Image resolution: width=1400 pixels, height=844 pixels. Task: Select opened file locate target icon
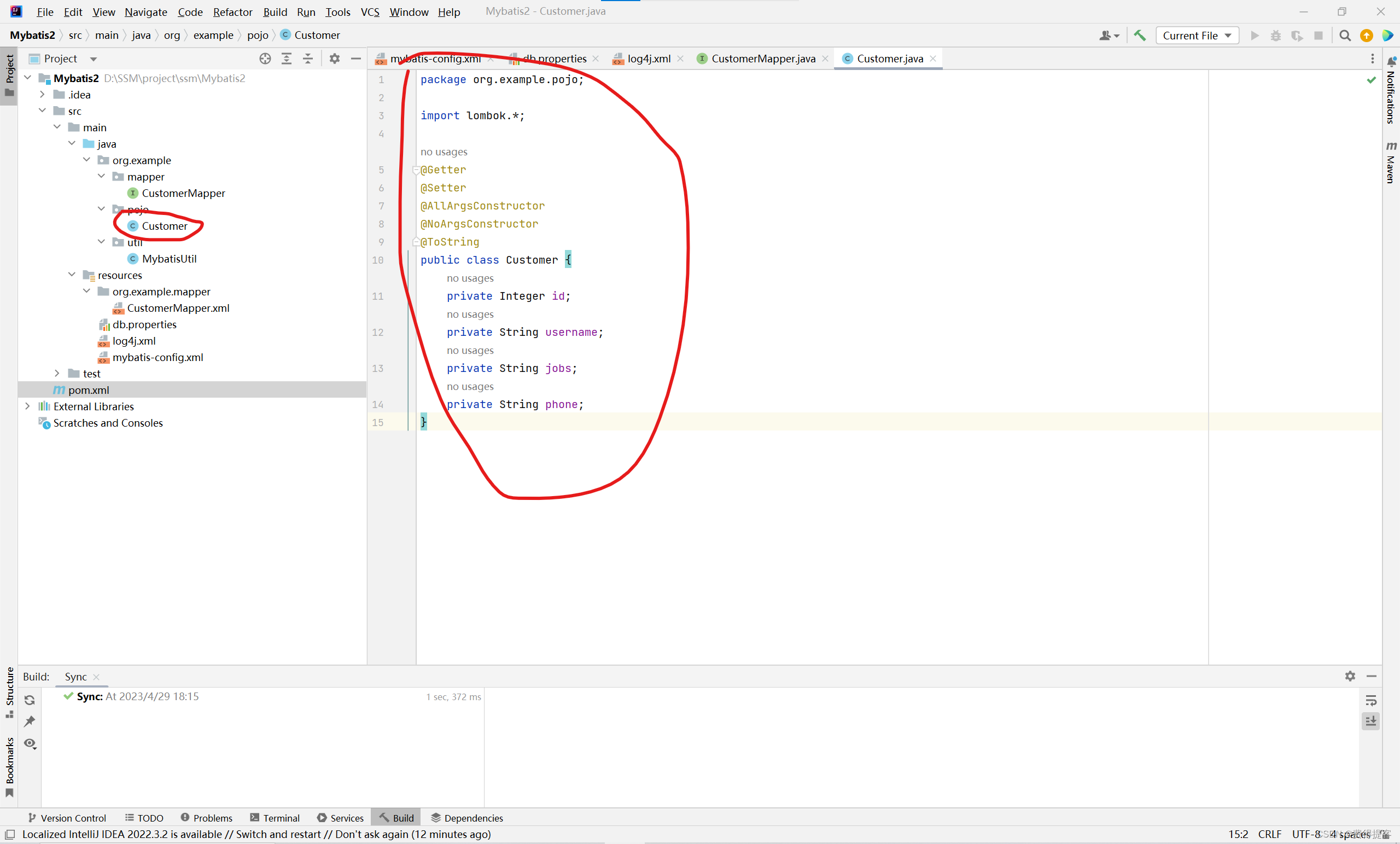coord(265,59)
